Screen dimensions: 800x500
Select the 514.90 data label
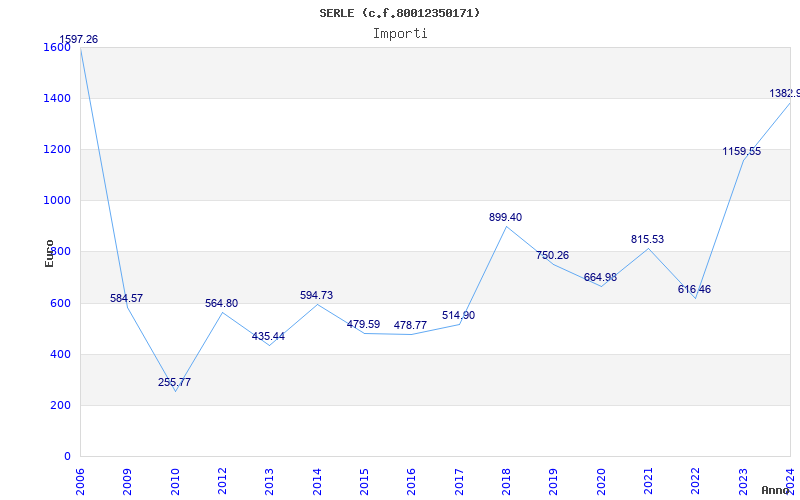458,315
